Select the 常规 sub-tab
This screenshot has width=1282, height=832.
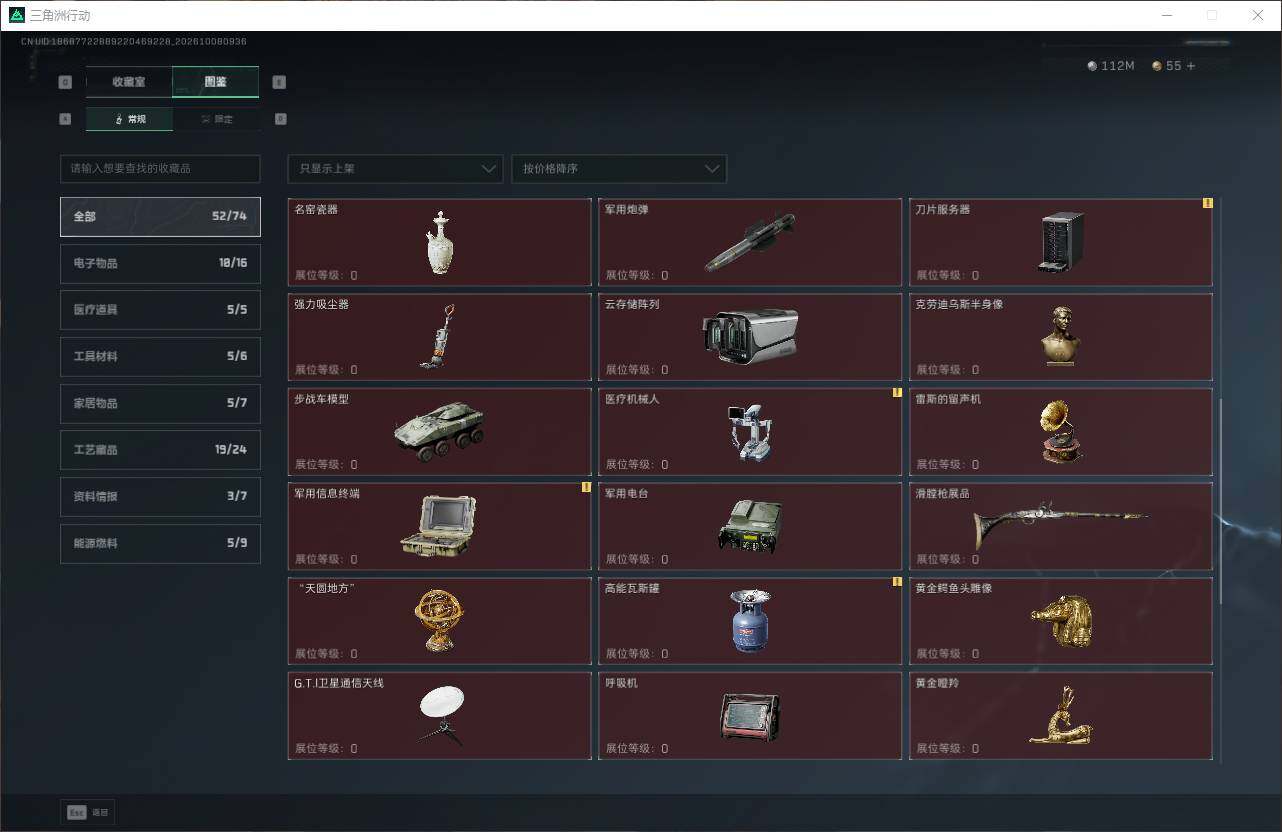coord(129,119)
